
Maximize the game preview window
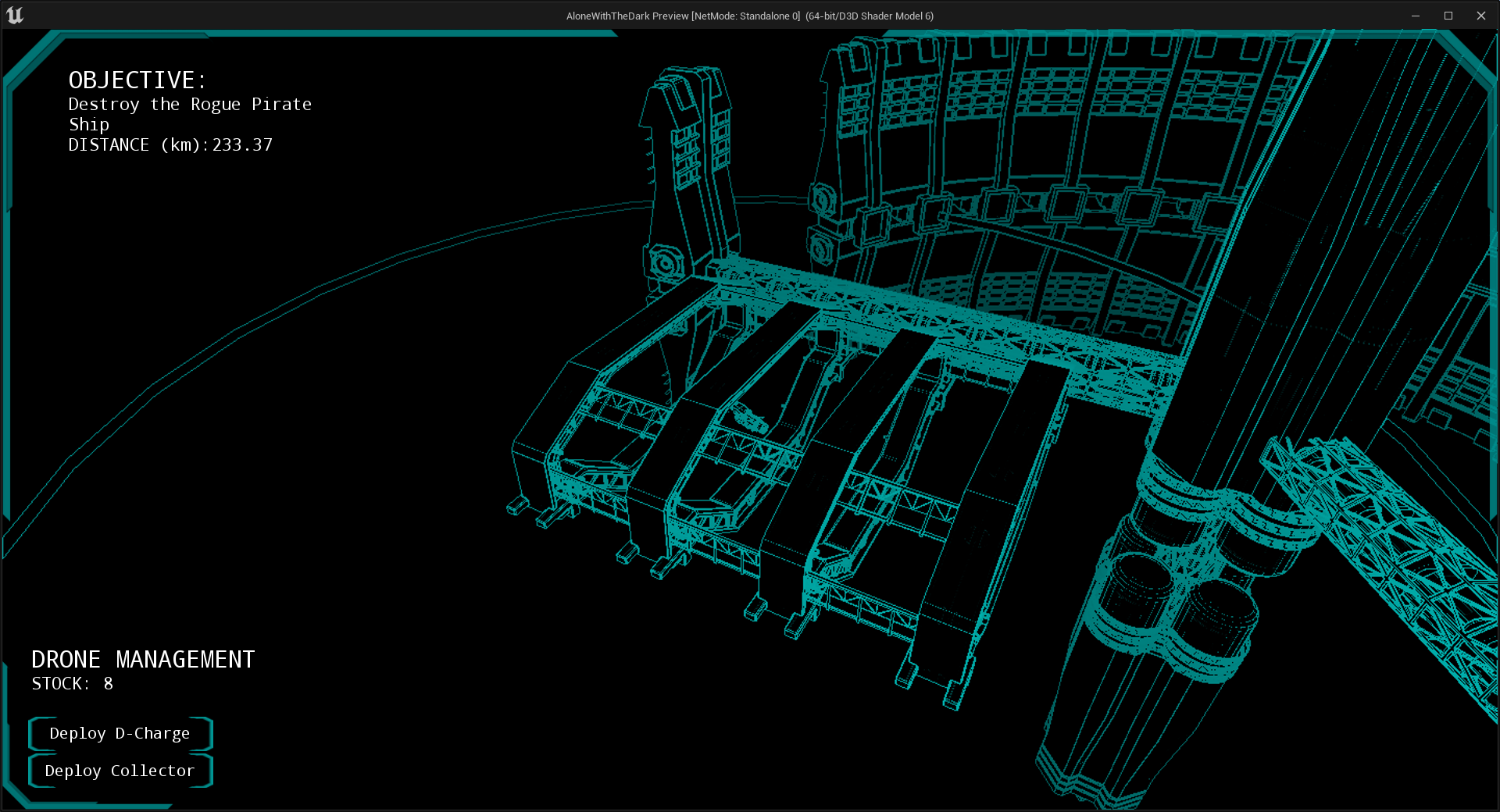tap(1448, 16)
